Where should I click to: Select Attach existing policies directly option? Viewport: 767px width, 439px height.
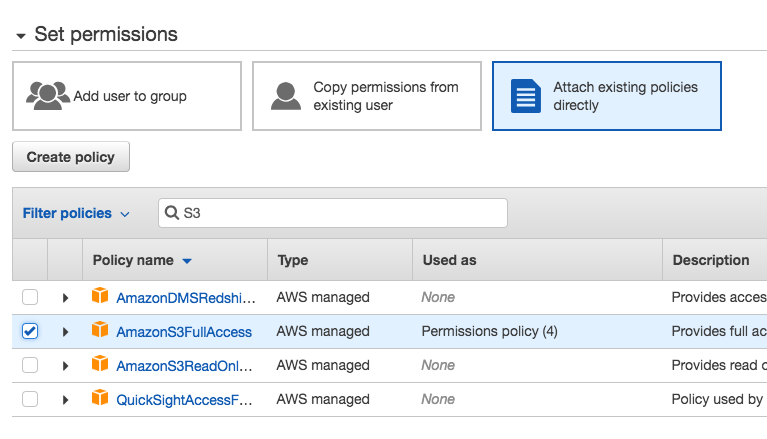pos(607,96)
